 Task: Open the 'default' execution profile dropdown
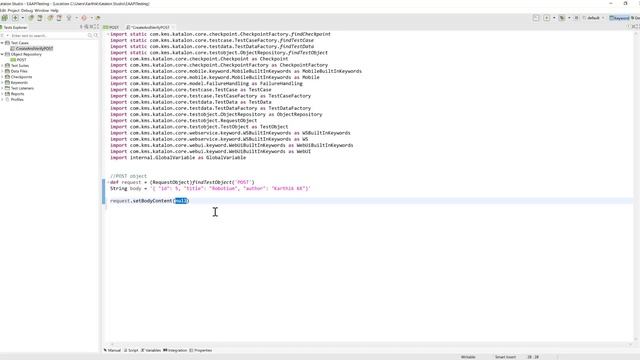click(x=593, y=18)
